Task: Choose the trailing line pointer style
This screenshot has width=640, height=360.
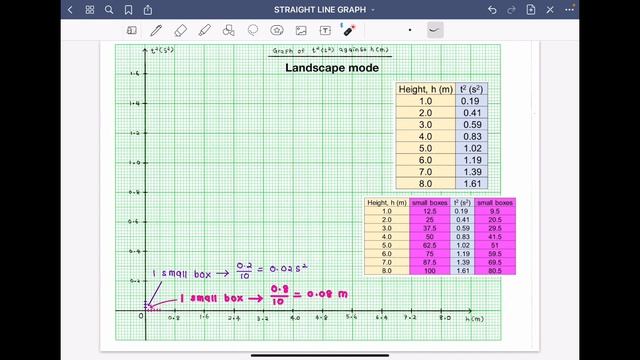Action: pos(435,30)
